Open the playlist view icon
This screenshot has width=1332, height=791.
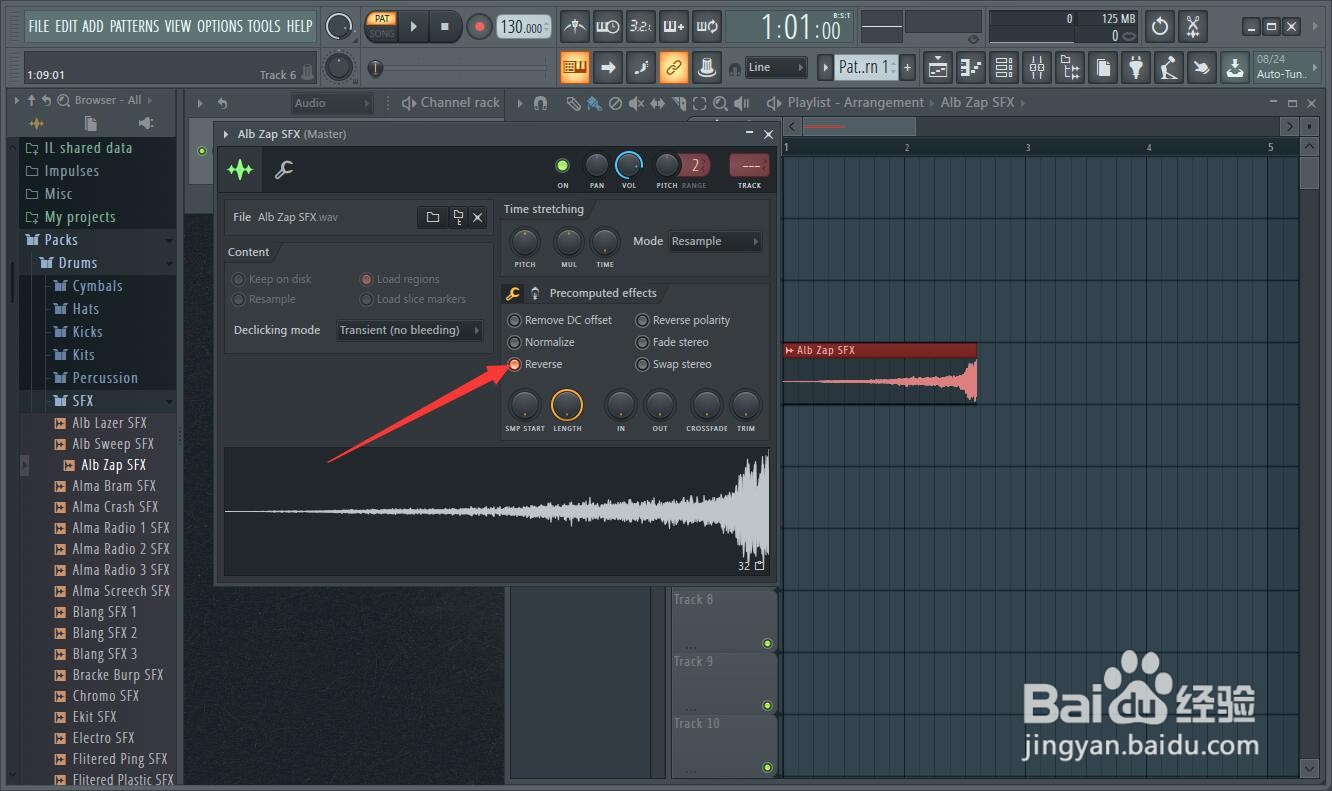(937, 68)
